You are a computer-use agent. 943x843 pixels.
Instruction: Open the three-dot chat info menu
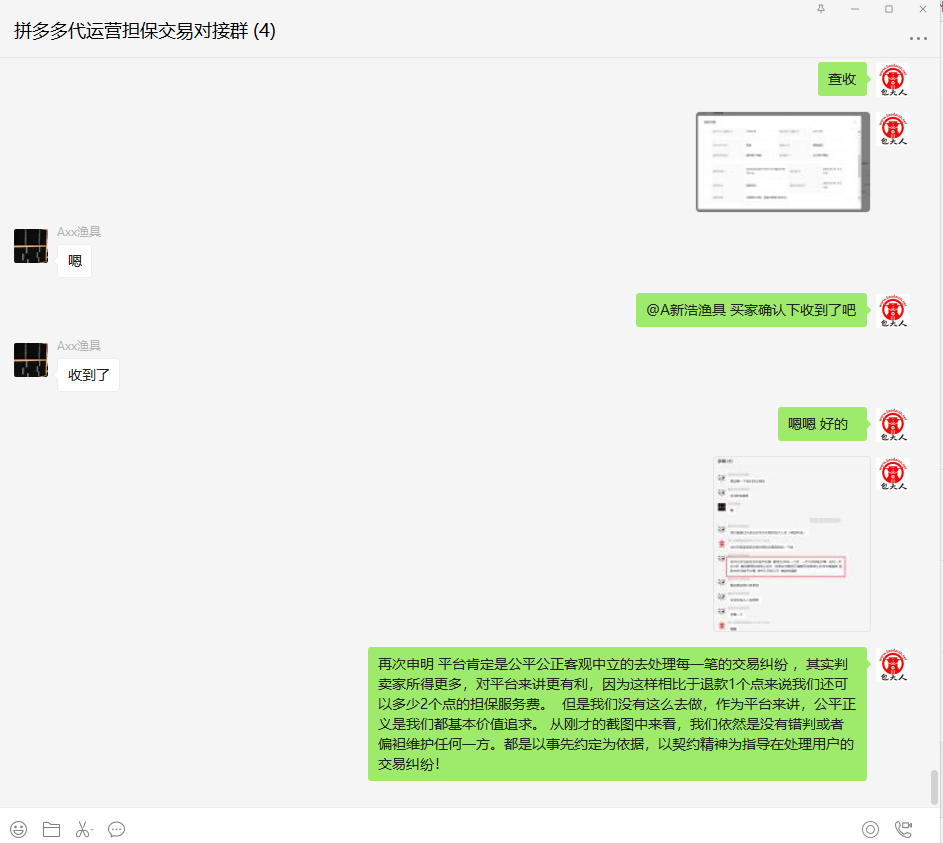(917, 39)
